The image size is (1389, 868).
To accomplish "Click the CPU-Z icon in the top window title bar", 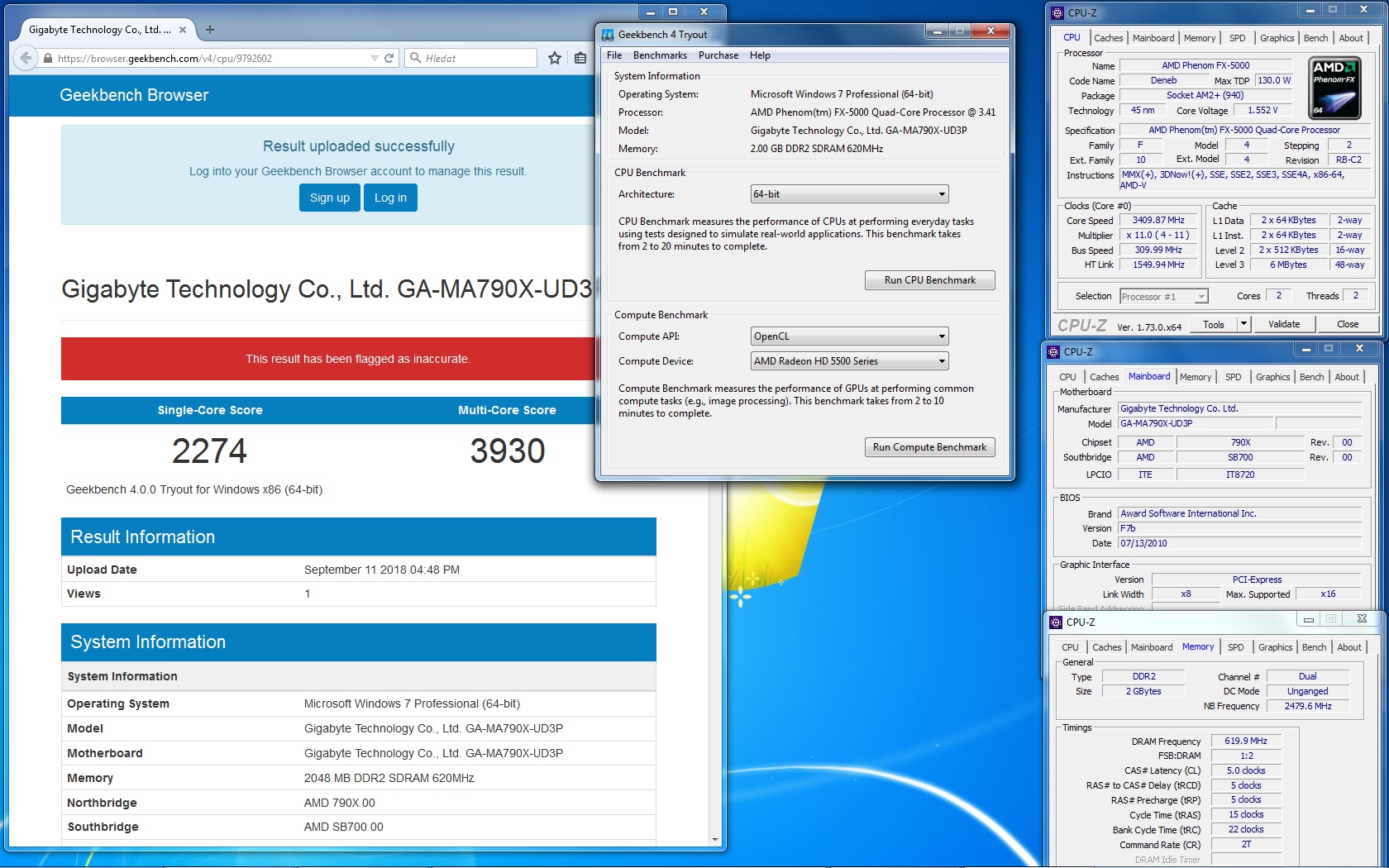I will [x=1057, y=12].
